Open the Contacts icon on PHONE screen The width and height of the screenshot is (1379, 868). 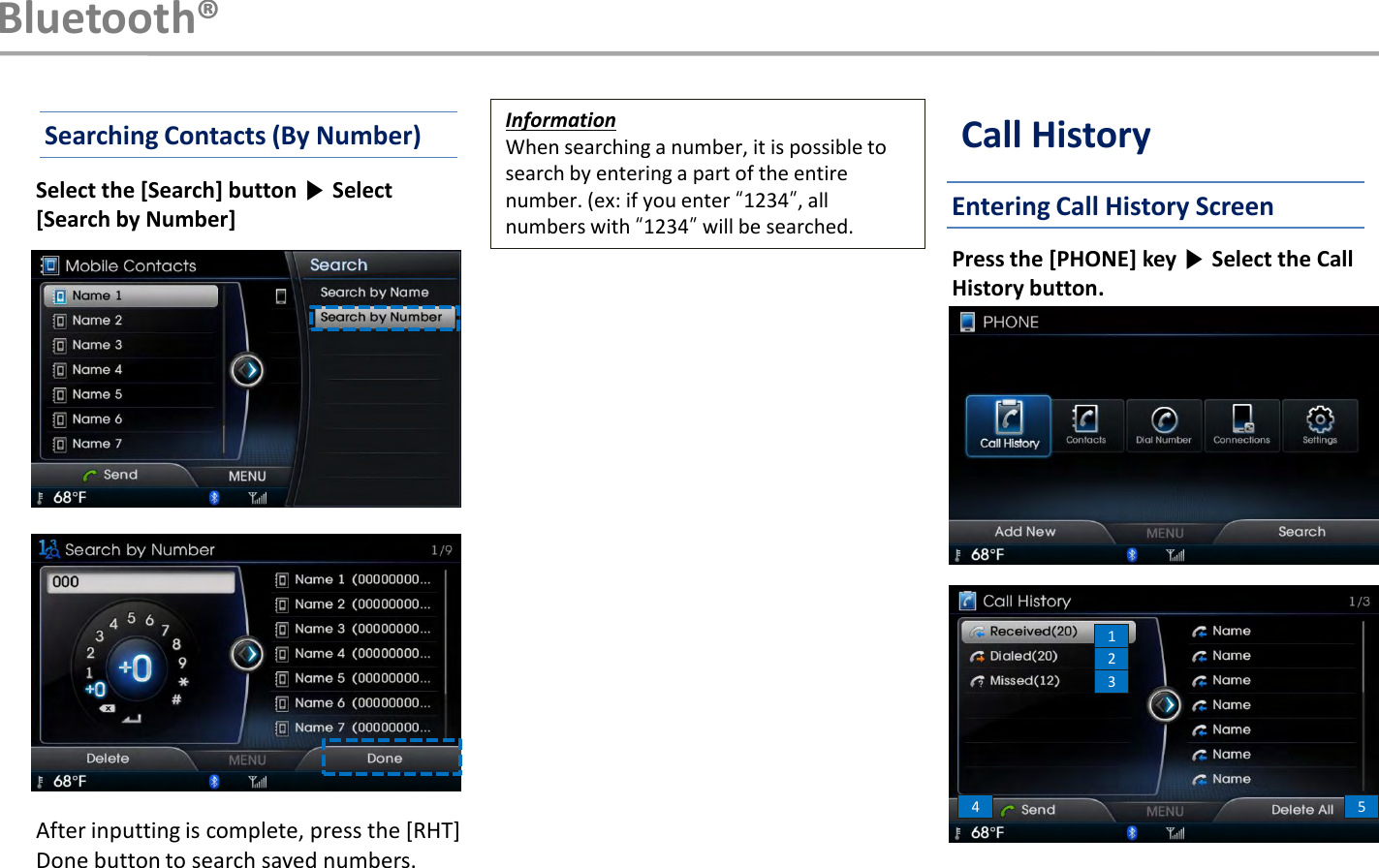[x=1085, y=424]
